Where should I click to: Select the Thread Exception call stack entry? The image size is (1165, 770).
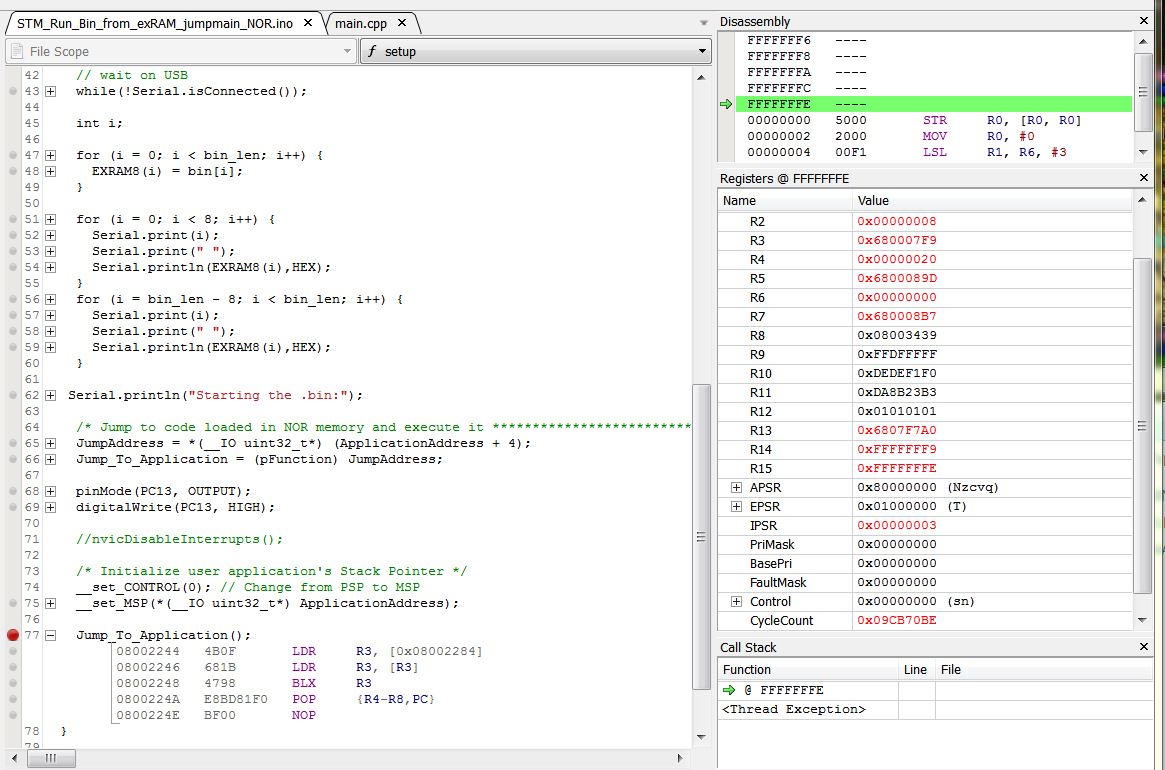[794, 709]
